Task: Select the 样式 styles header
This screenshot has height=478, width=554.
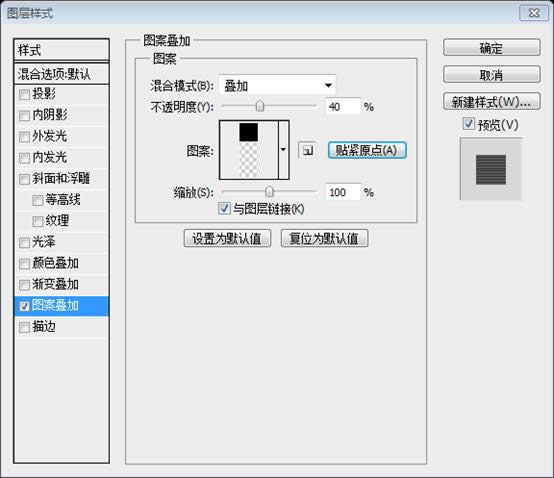Action: (x=61, y=50)
